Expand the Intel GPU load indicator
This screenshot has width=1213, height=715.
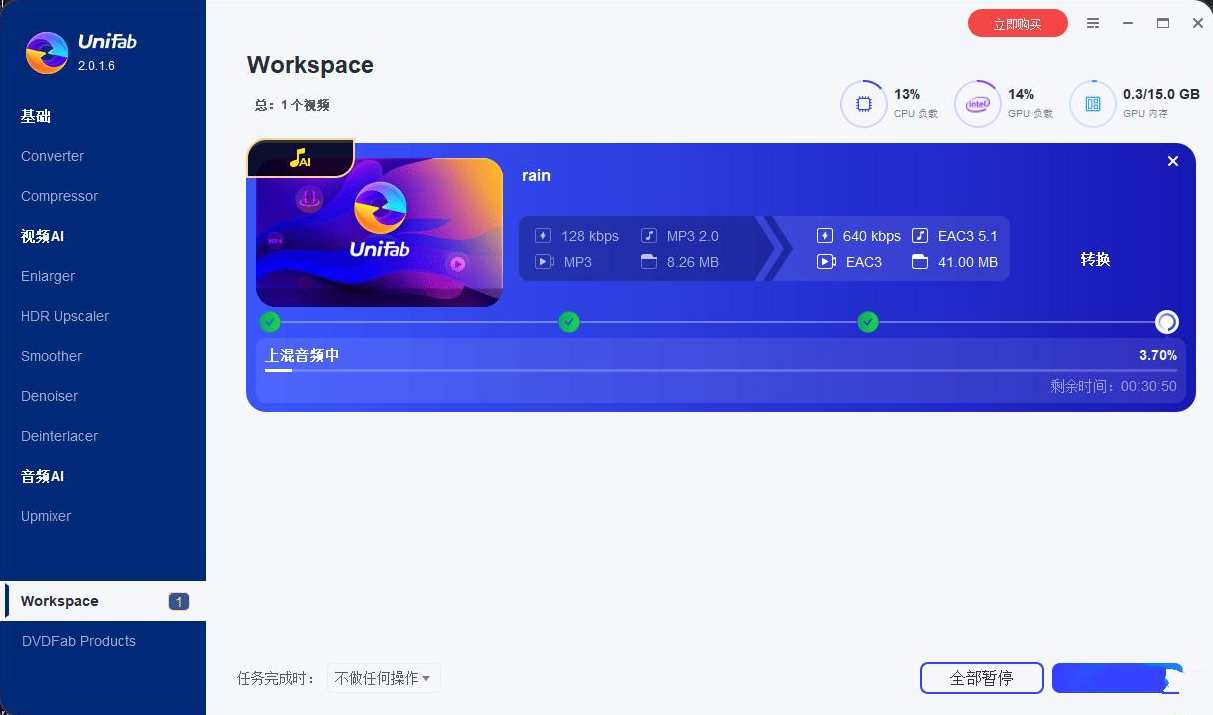[x=977, y=103]
